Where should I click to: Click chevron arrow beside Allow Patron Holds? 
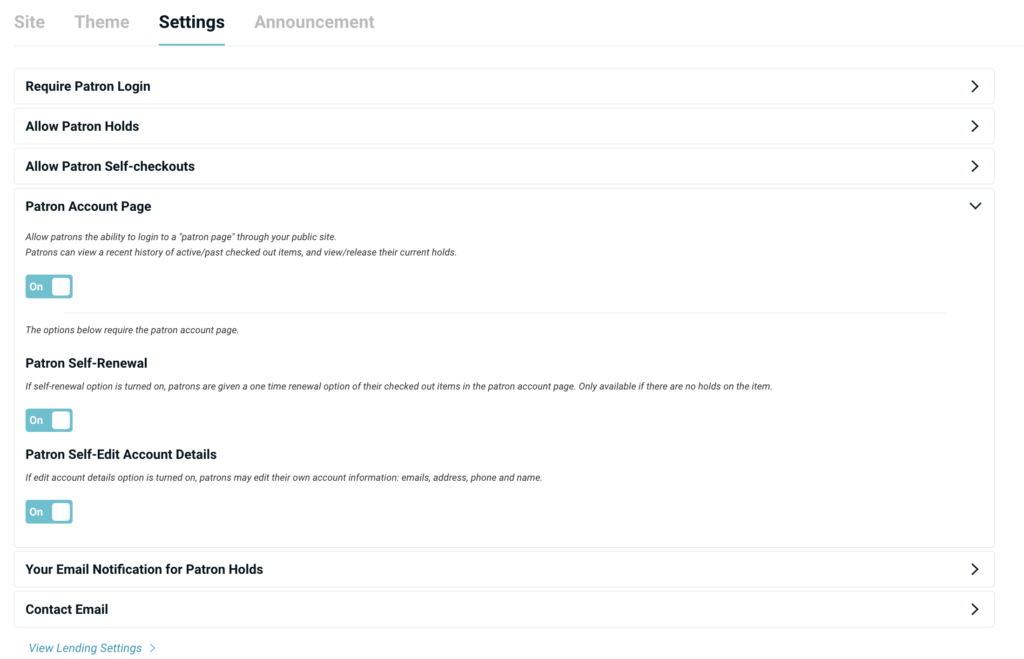pyautogui.click(x=975, y=127)
